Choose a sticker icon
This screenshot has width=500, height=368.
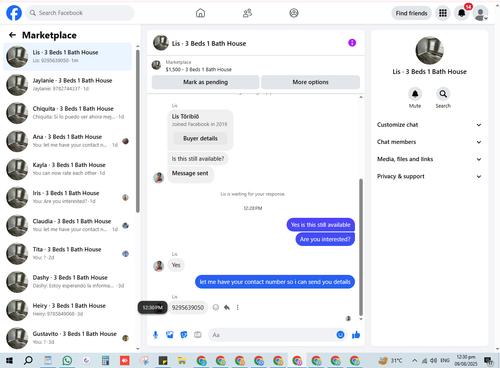click(184, 335)
